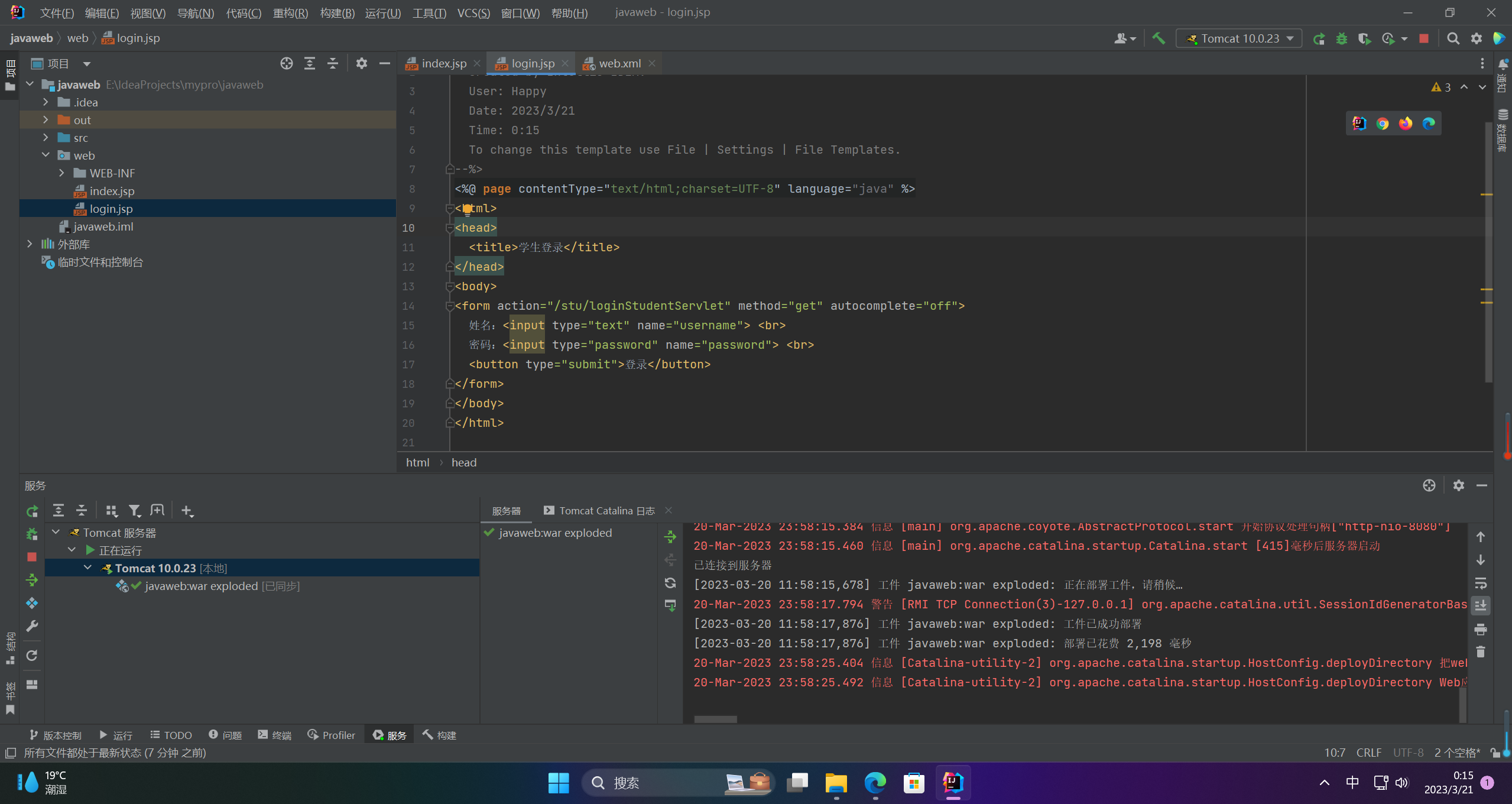Expand the src folder in project tree
This screenshot has height=804, width=1512.
click(46, 138)
